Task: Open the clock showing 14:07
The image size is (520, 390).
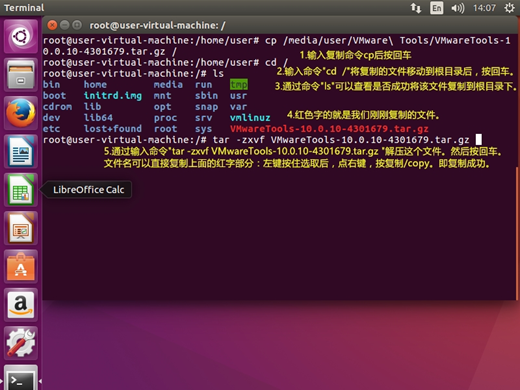Action: pyautogui.click(x=484, y=8)
